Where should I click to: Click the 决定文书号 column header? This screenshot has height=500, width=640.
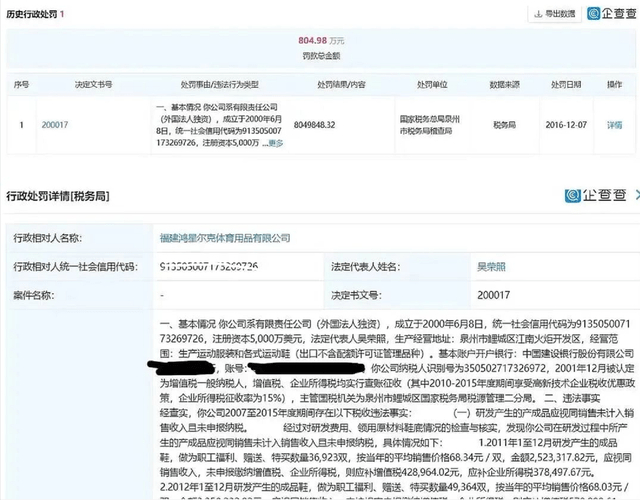pyautogui.click(x=93, y=84)
